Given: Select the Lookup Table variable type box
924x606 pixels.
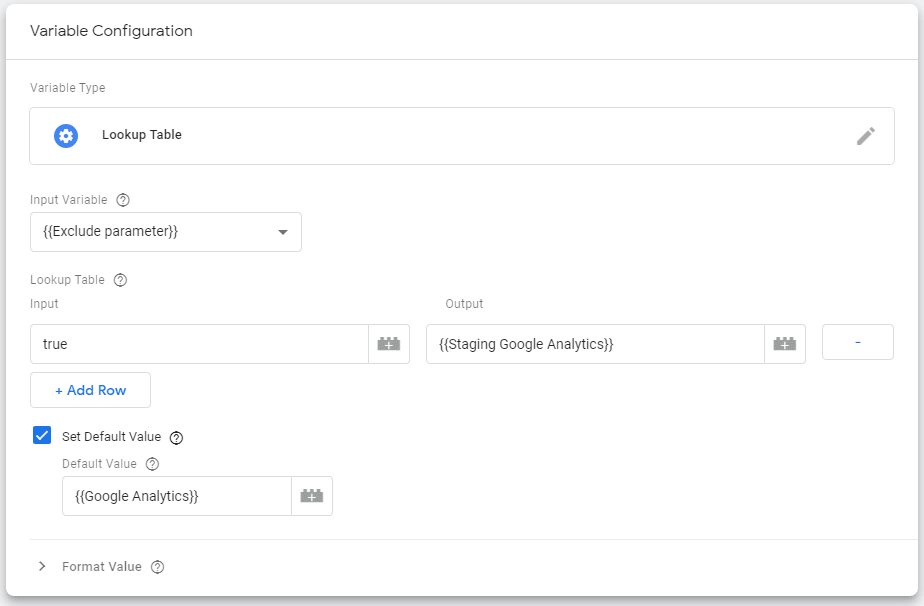Looking at the screenshot, I should pos(462,136).
